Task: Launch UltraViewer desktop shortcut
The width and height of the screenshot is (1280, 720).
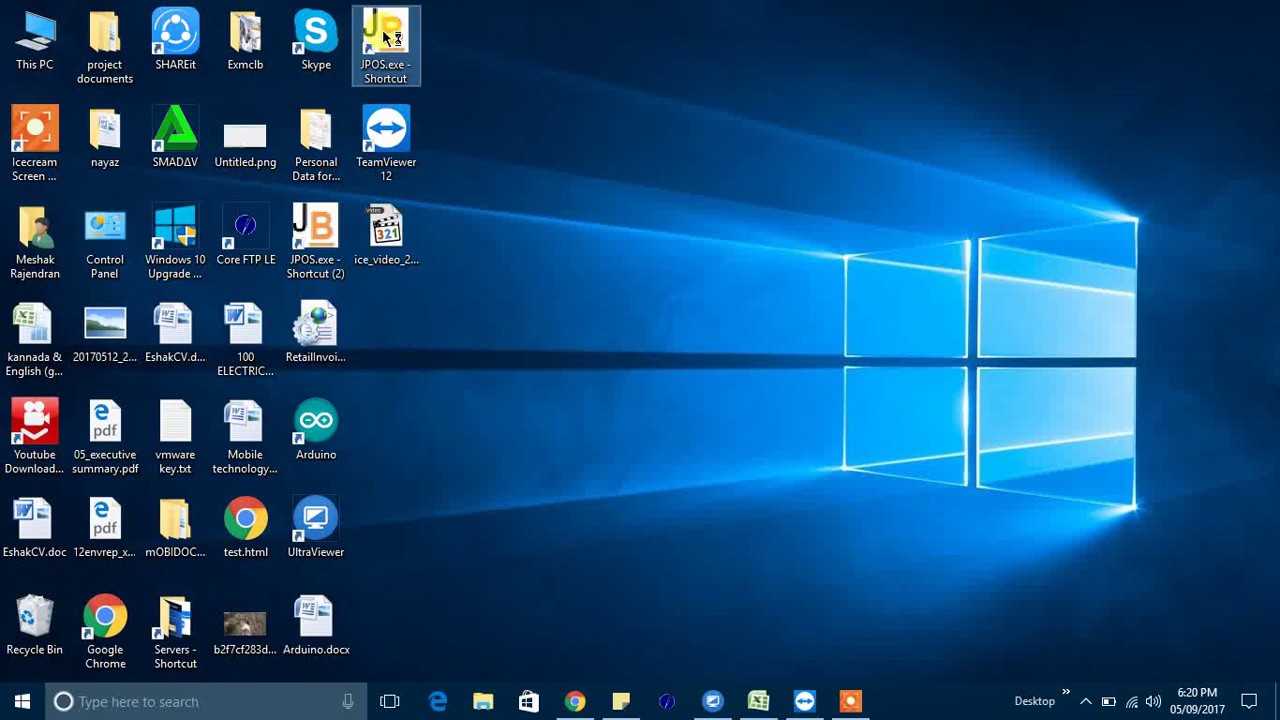Action: [316, 529]
